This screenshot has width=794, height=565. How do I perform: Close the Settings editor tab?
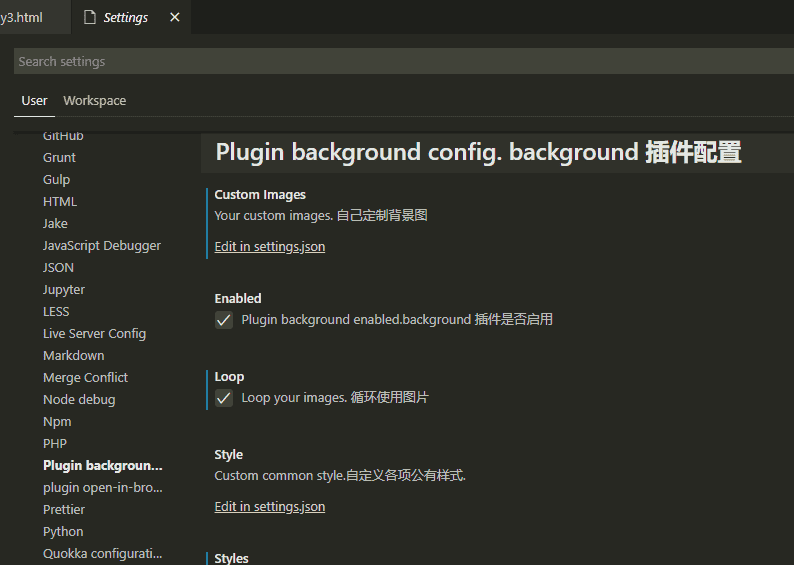click(176, 18)
